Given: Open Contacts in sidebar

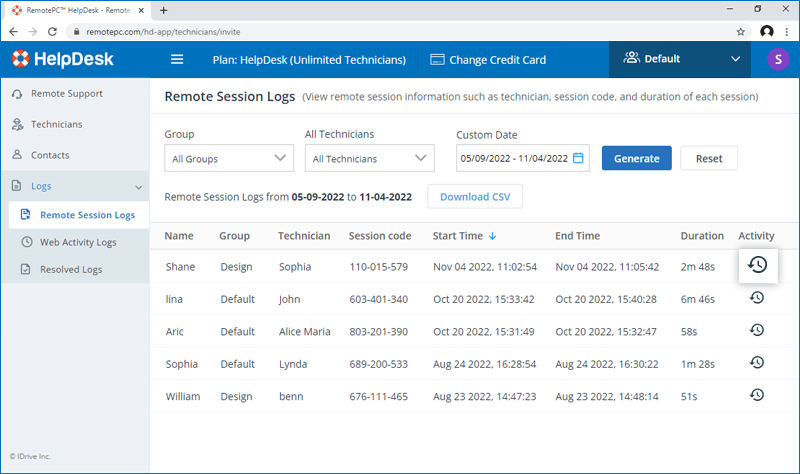Looking at the screenshot, I should tap(49, 155).
